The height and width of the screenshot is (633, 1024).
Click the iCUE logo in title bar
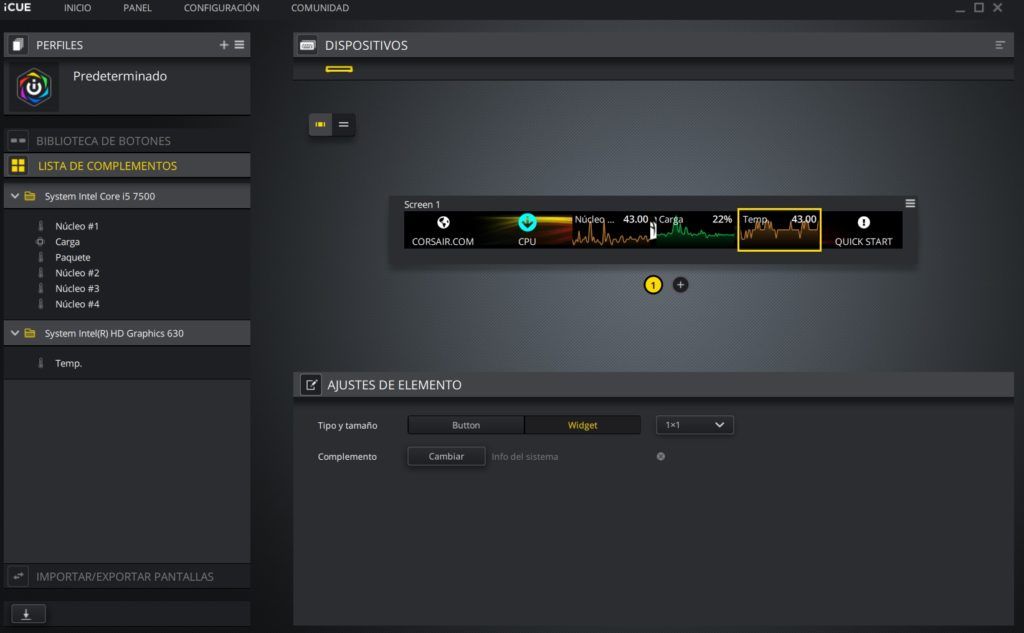pos(17,7)
